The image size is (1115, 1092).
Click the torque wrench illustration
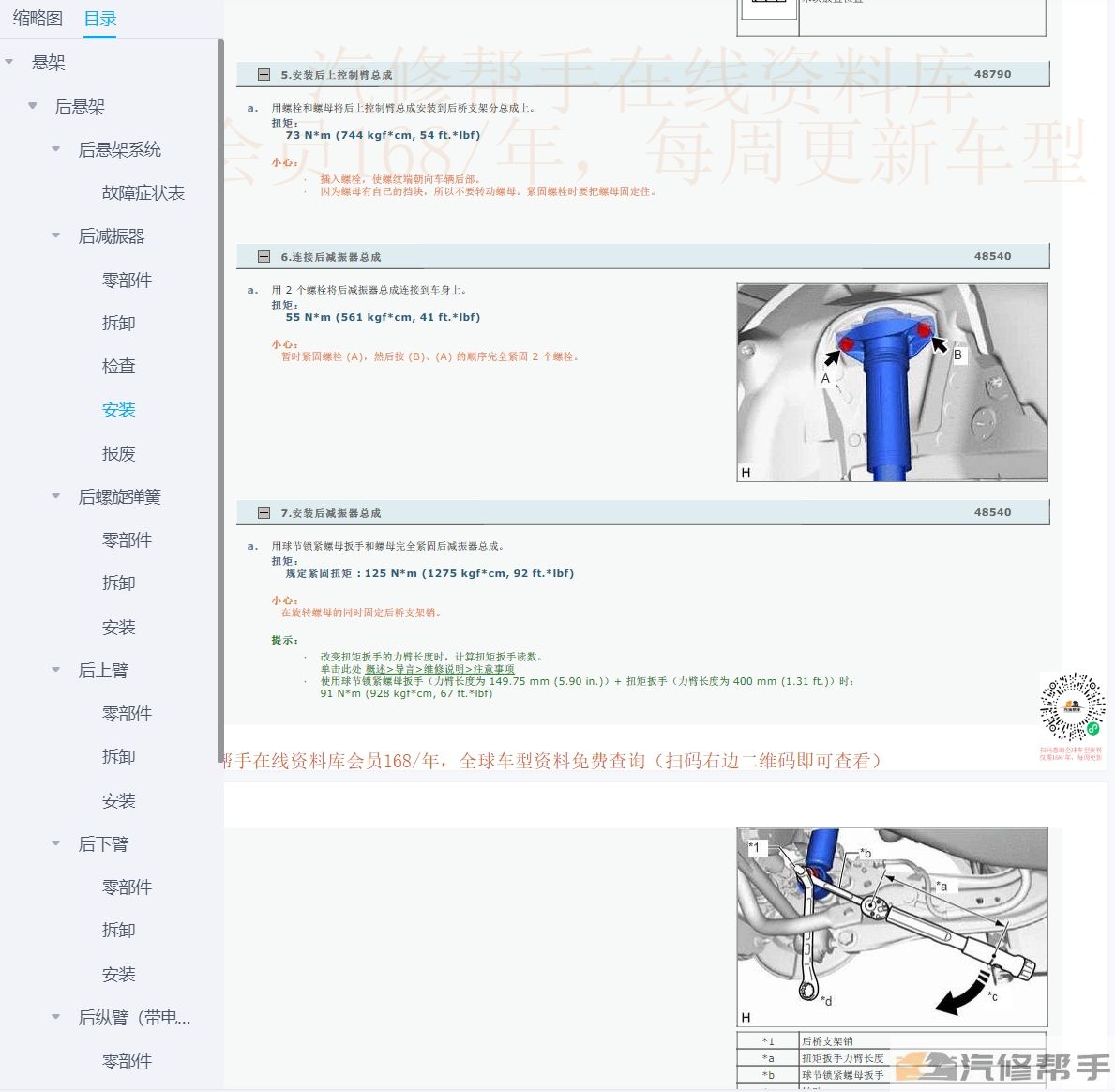tap(892, 927)
